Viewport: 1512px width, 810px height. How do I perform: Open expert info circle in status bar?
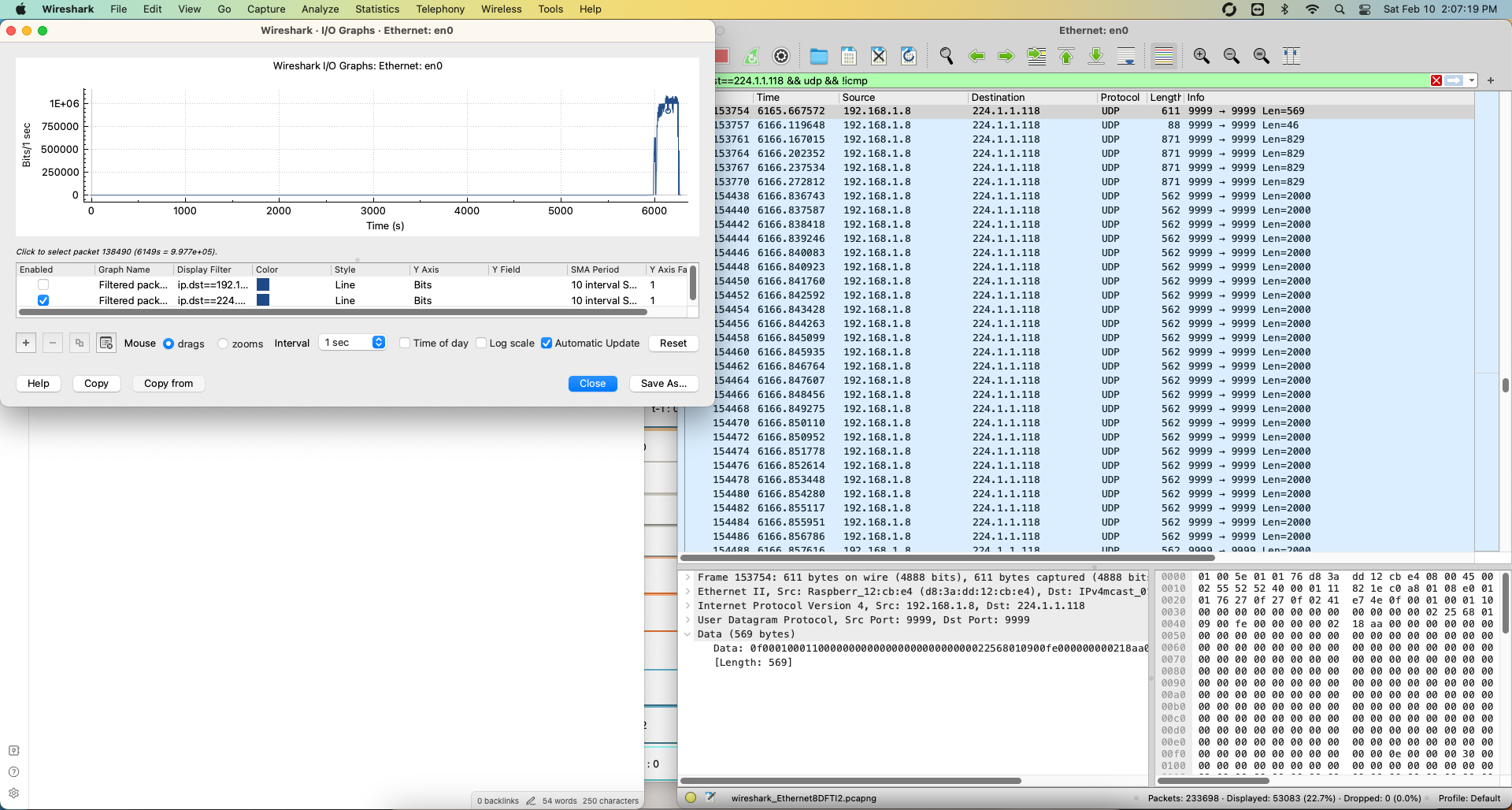[691, 797]
